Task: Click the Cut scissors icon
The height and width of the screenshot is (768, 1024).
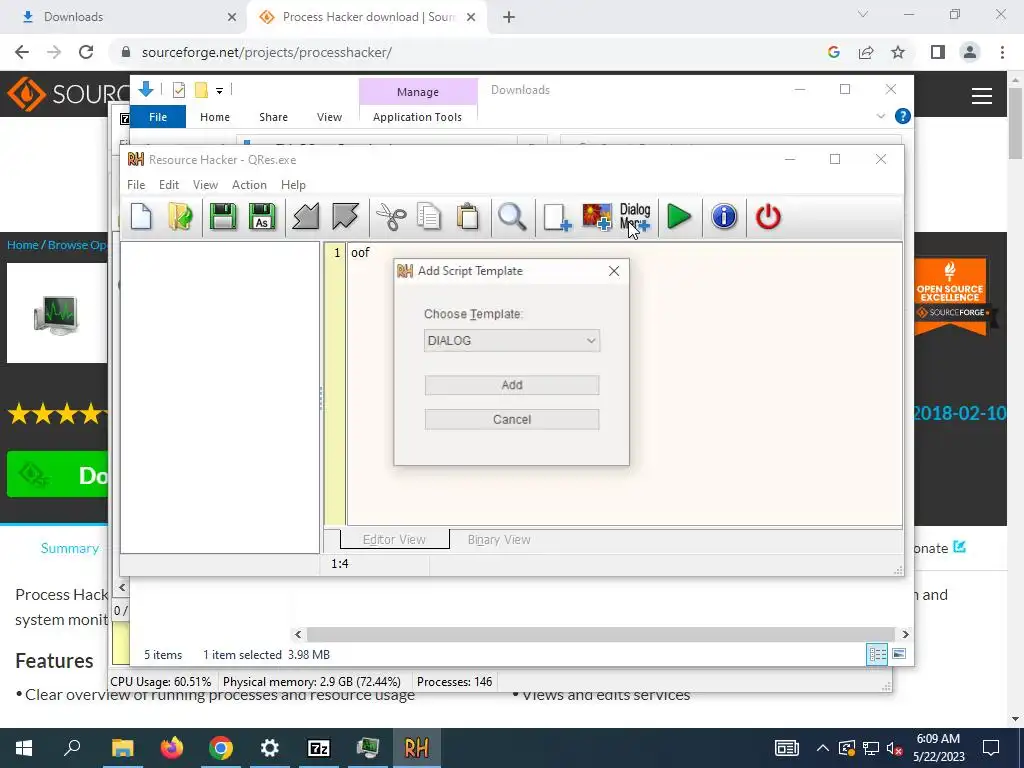Action: point(391,217)
